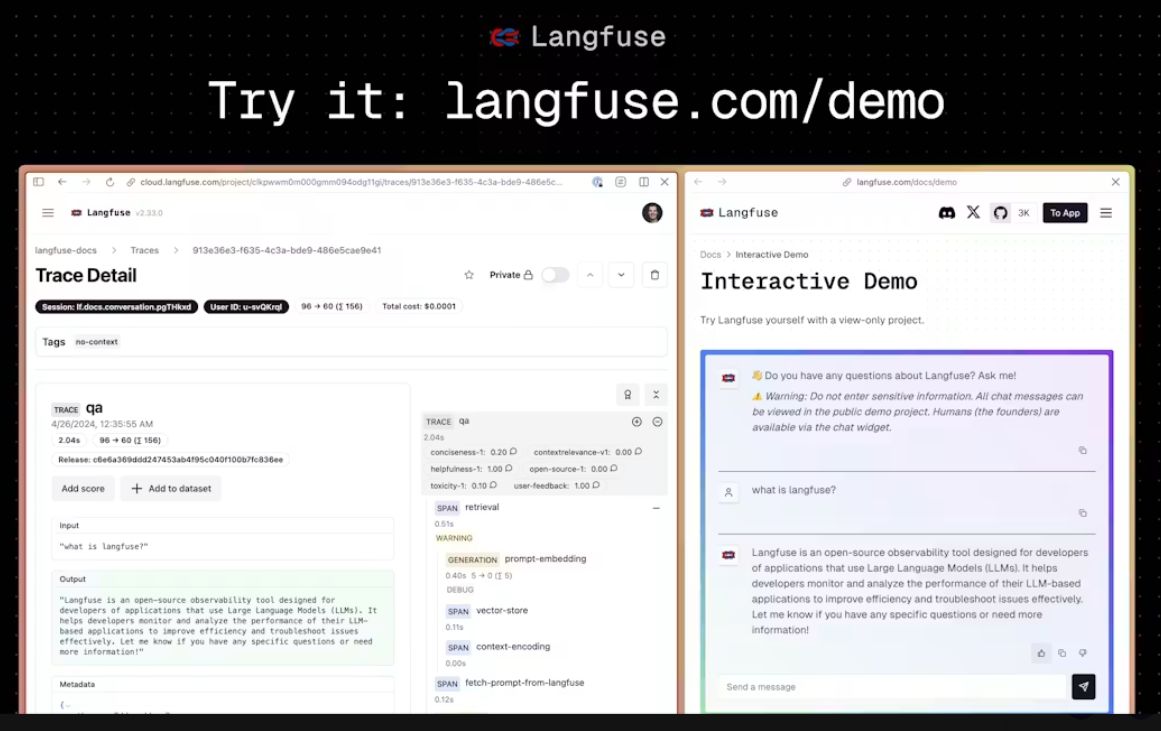
Task: Click the no-context tag
Action: (x=96, y=342)
